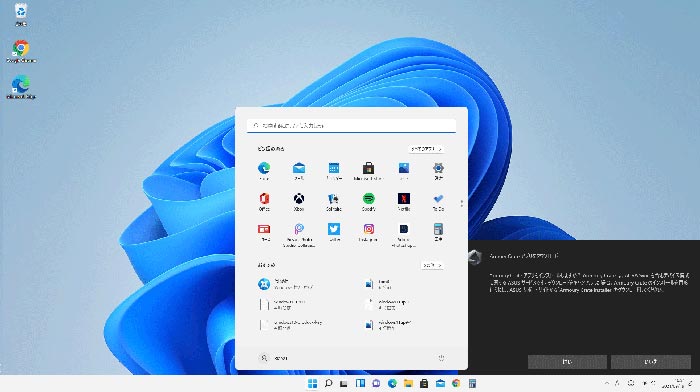Open the pinned Spotify app
Viewport: 700px width, 392px height.
tap(368, 201)
